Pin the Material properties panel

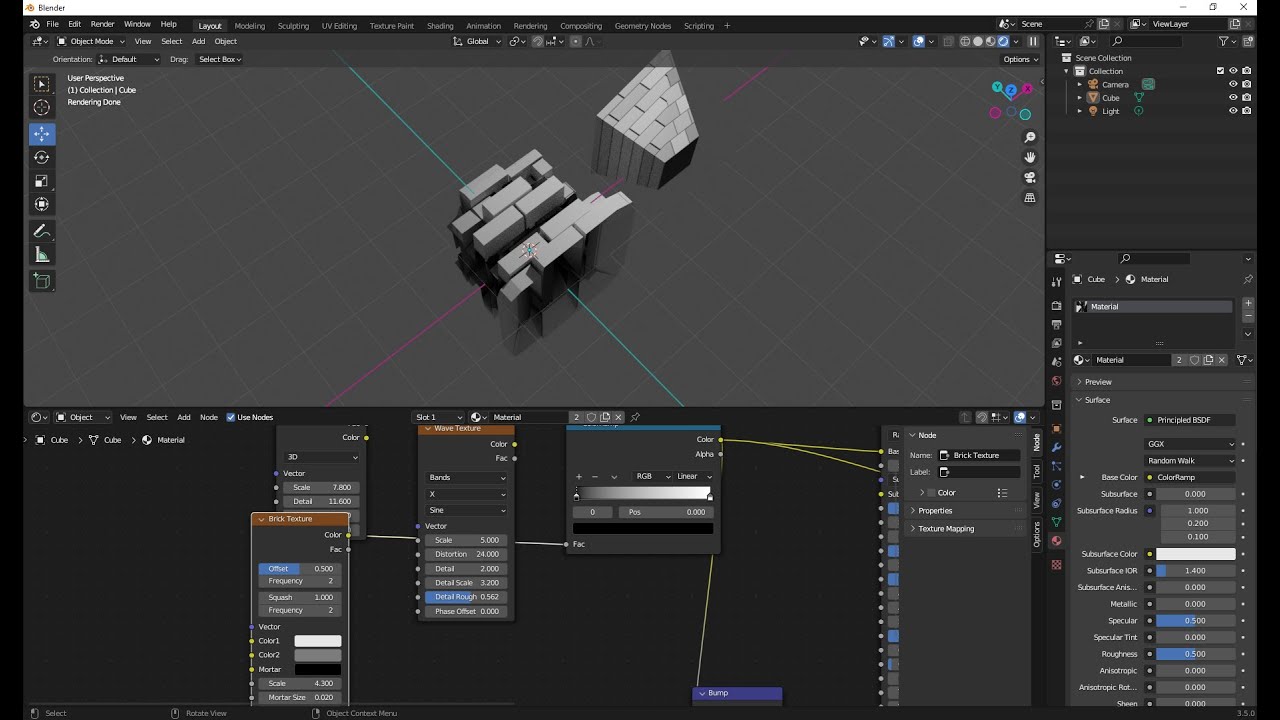[1247, 279]
